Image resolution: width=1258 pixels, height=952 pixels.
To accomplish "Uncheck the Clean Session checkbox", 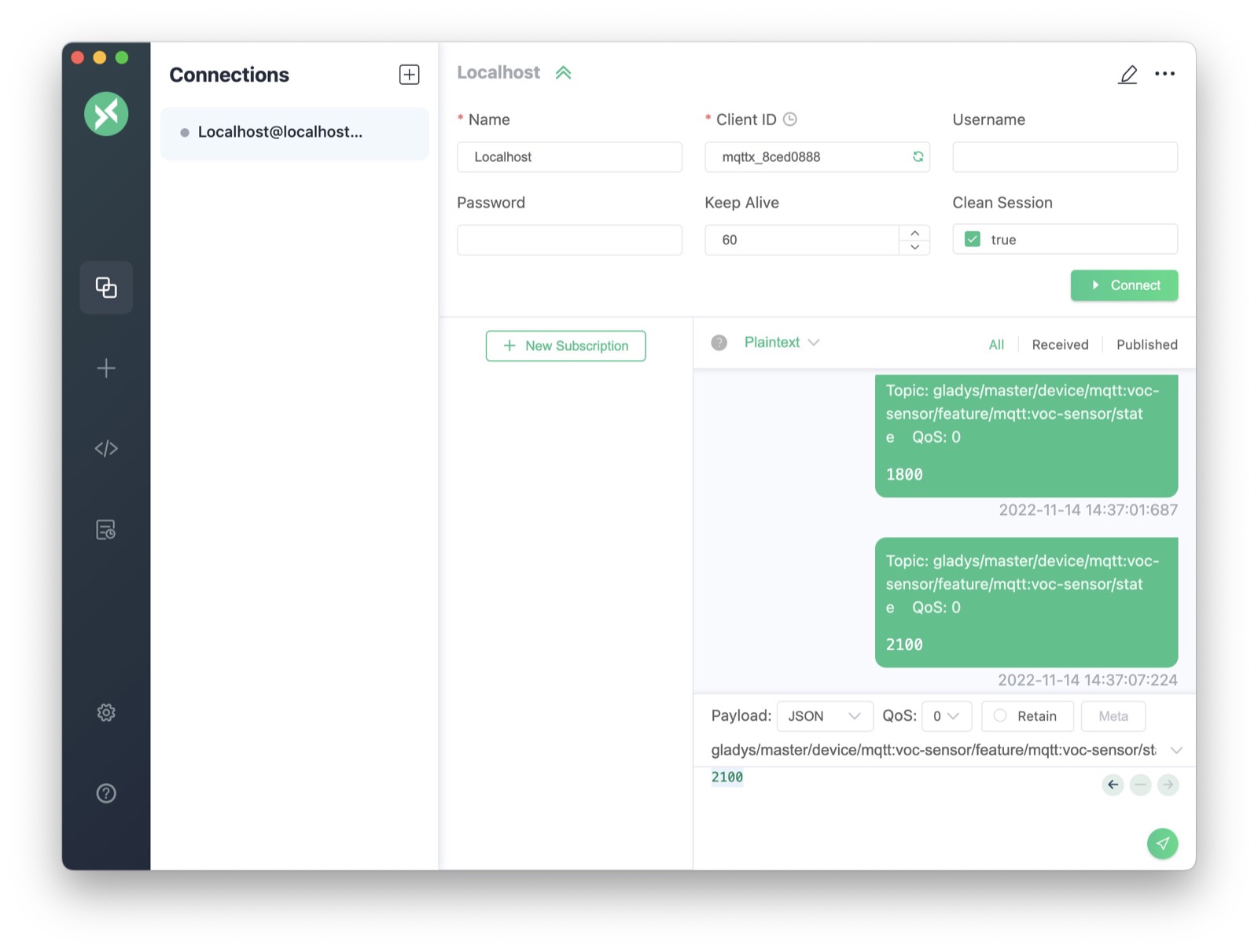I will 972,239.
